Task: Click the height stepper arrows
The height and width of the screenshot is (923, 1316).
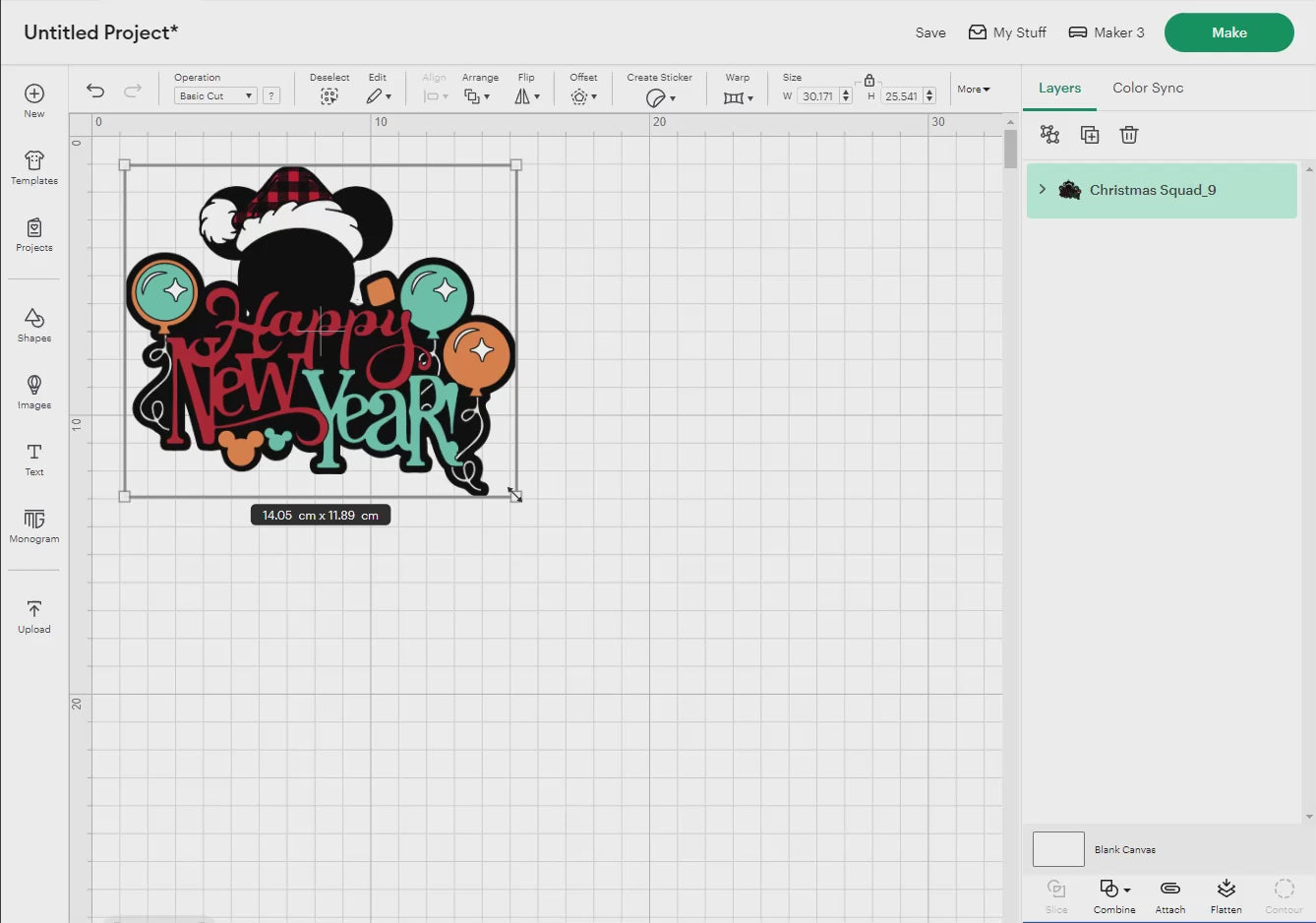Action: [929, 96]
